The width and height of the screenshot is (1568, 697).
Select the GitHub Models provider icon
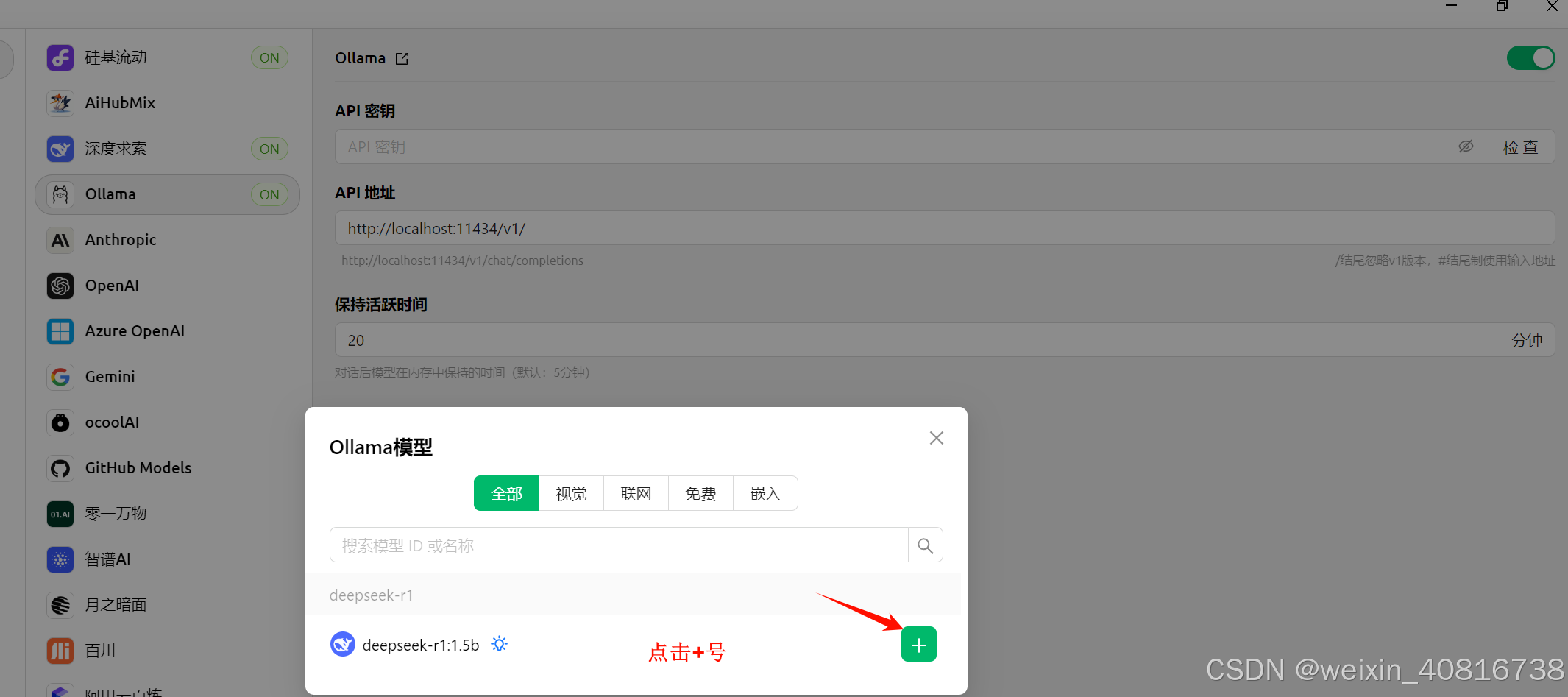pyautogui.click(x=60, y=468)
